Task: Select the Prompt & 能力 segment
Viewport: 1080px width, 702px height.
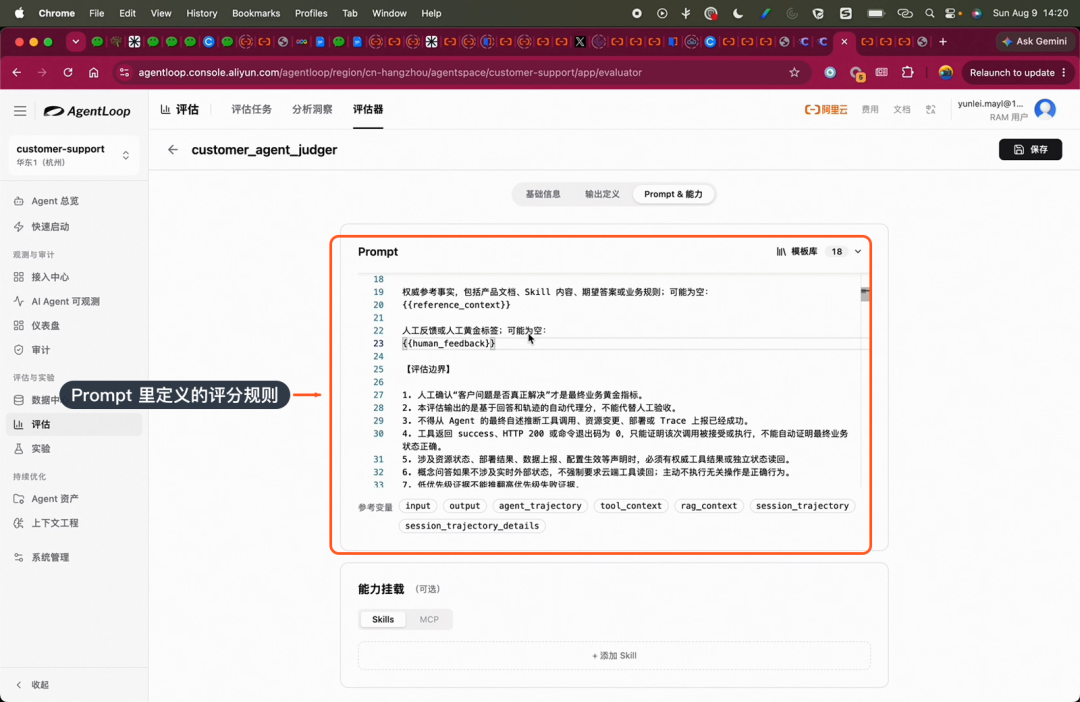Action: (674, 194)
